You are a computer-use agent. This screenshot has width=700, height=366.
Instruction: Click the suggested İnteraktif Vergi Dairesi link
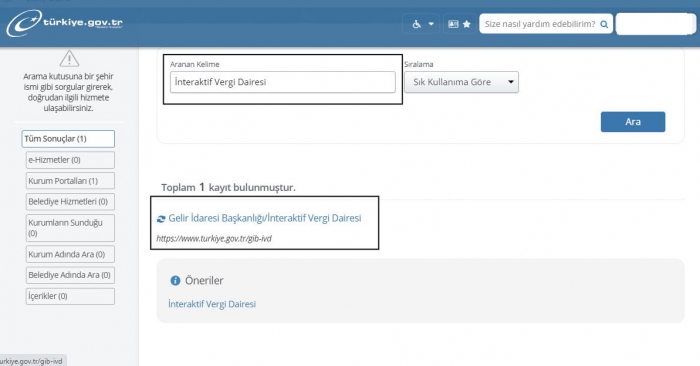coord(212,304)
